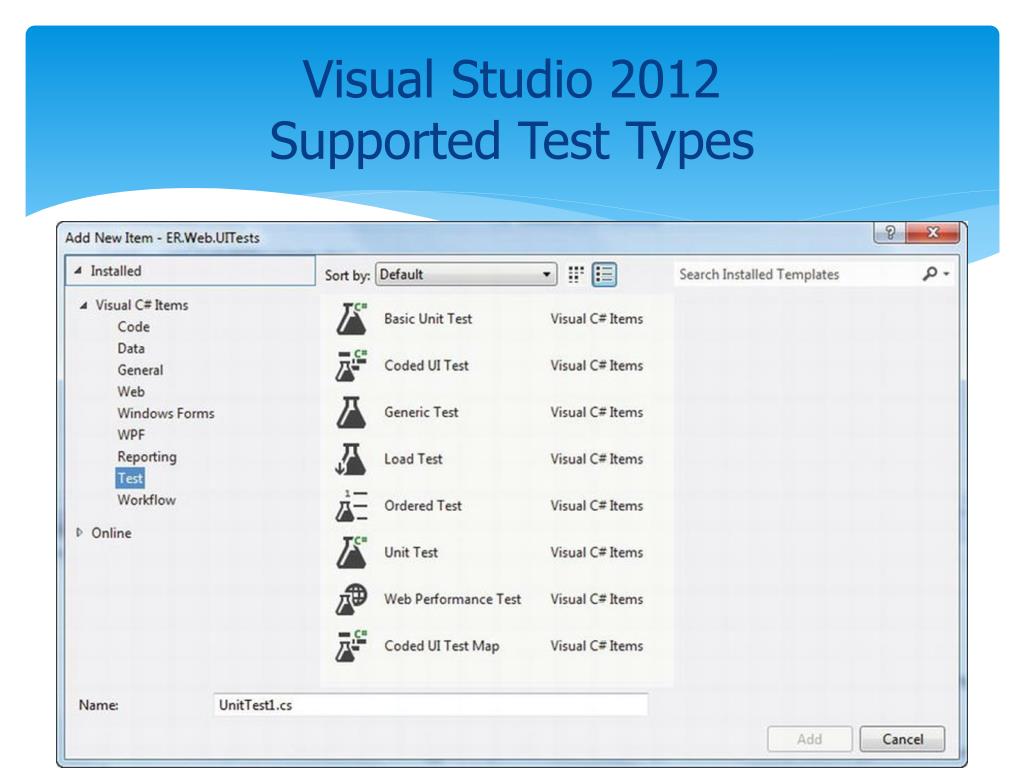Click 'Visual C# Items' beside Generic Test
The height and width of the screenshot is (768, 1024).
(x=596, y=412)
